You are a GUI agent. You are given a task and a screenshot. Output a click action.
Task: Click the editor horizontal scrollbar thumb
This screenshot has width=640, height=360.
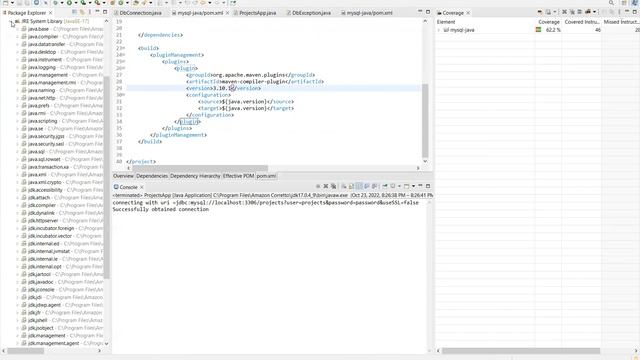pos(200,168)
